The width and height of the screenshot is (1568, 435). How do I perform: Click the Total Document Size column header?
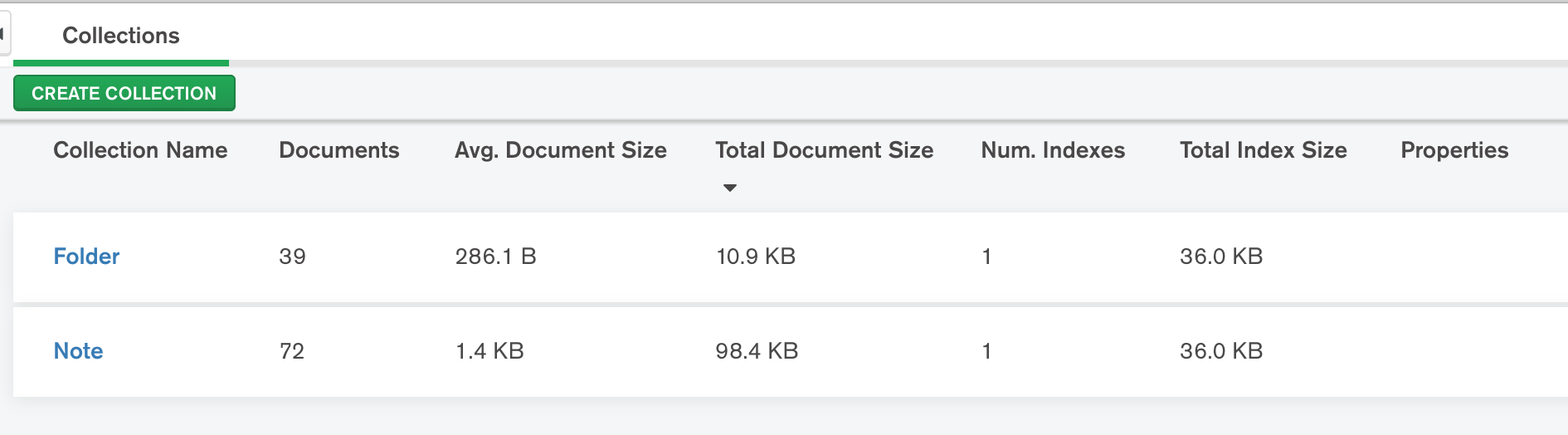[x=824, y=150]
